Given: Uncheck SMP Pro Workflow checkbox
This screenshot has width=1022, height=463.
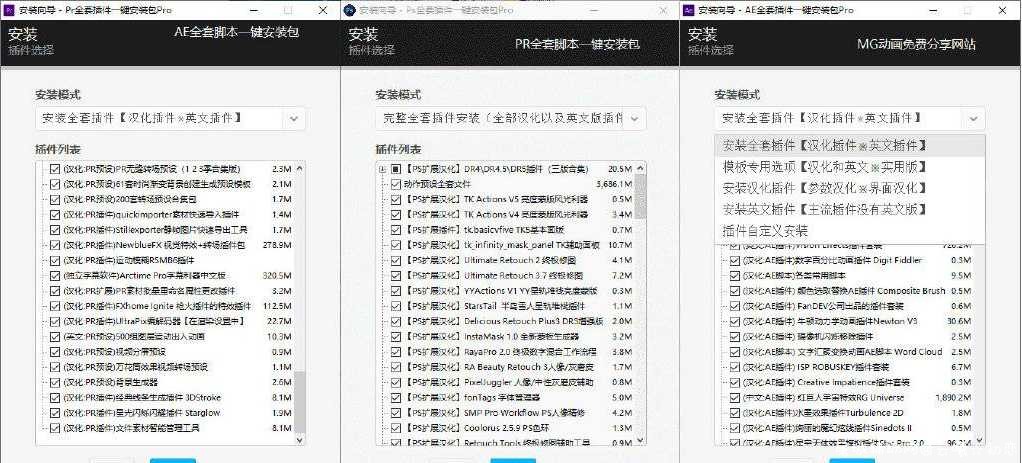Looking at the screenshot, I should click(396, 413).
